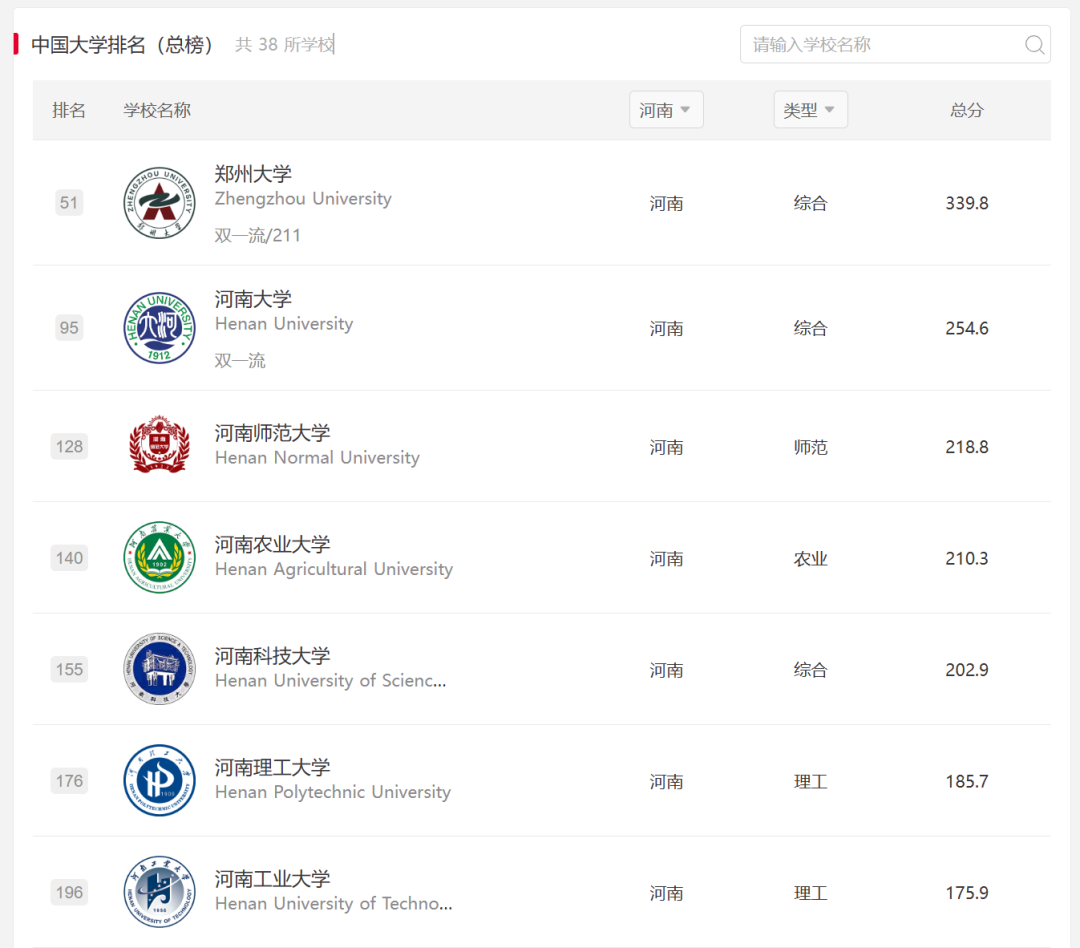Open the 类型 type dropdown
The image size is (1080, 948).
[810, 110]
